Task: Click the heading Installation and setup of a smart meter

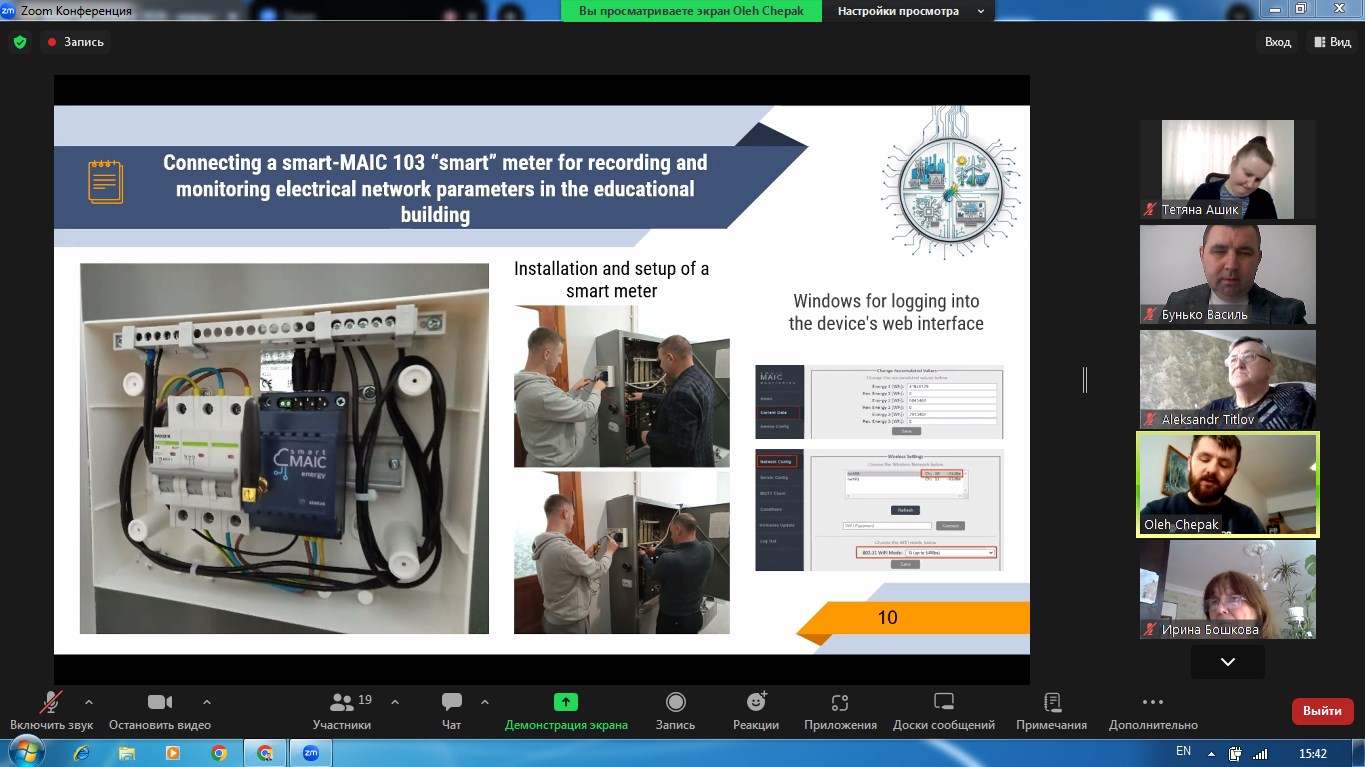Action: tap(611, 279)
